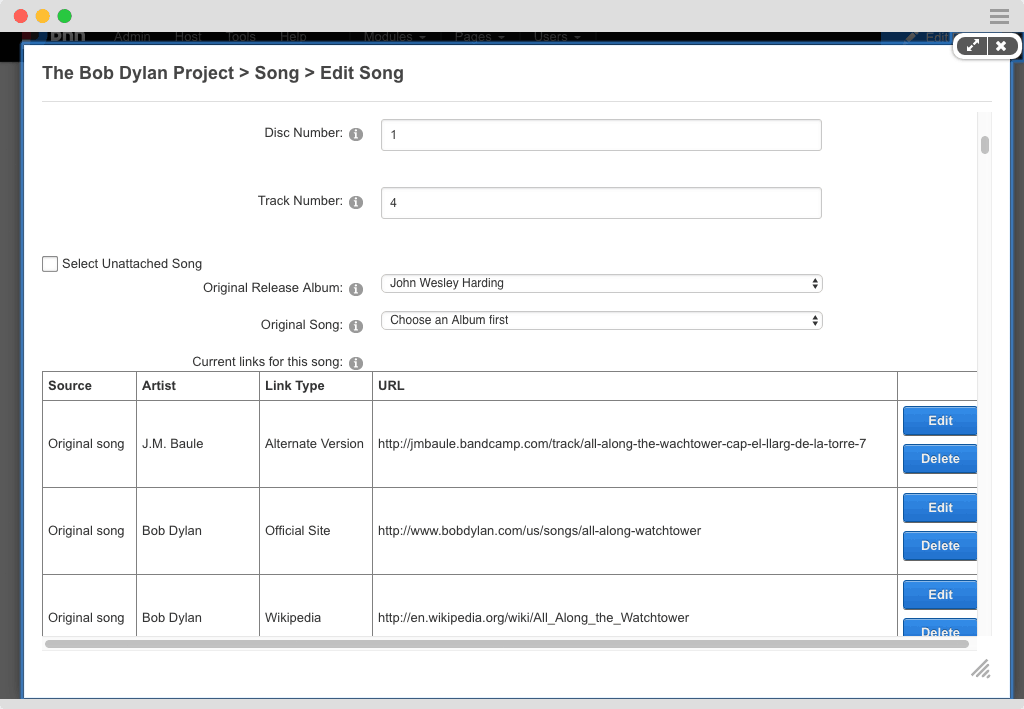Click the Track Number info icon
The image size is (1024, 709).
coord(356,202)
